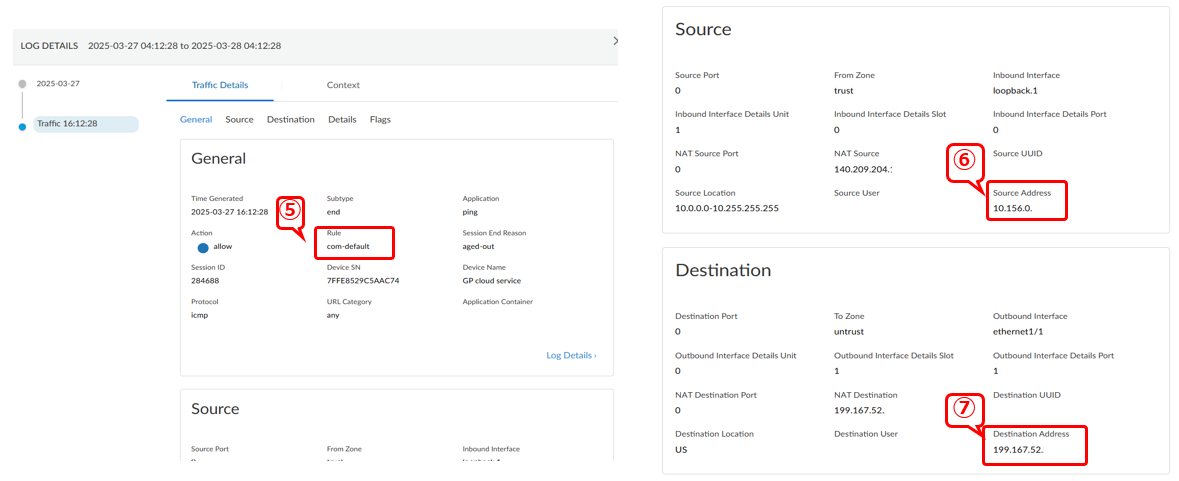Open the Traffic Details tab
Viewport: 1179px width, 481px height.
coord(220,85)
